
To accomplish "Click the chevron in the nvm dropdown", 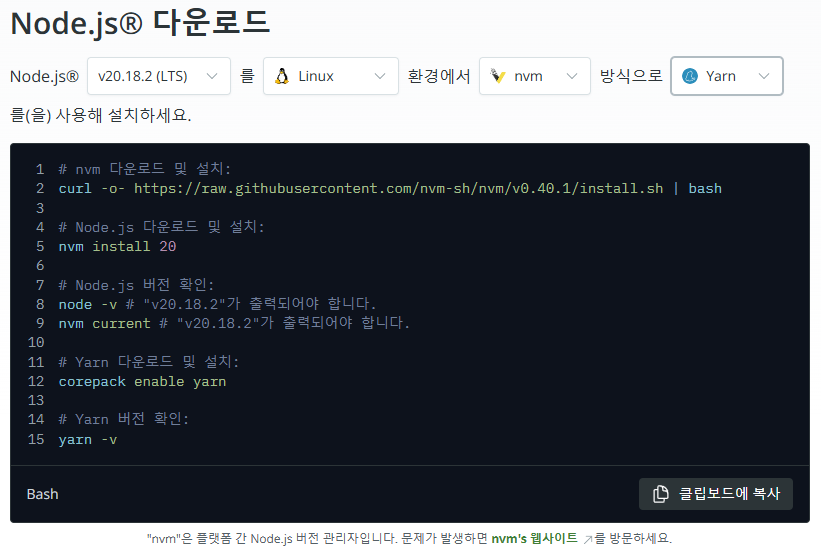I will [572, 76].
